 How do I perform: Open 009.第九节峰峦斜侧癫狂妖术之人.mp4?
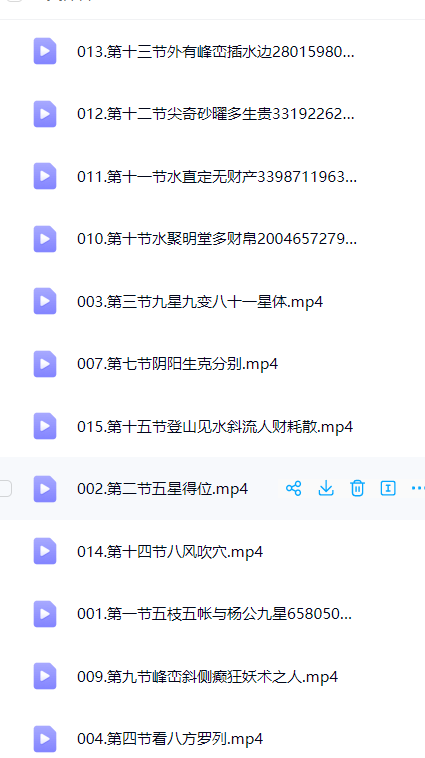(x=207, y=676)
